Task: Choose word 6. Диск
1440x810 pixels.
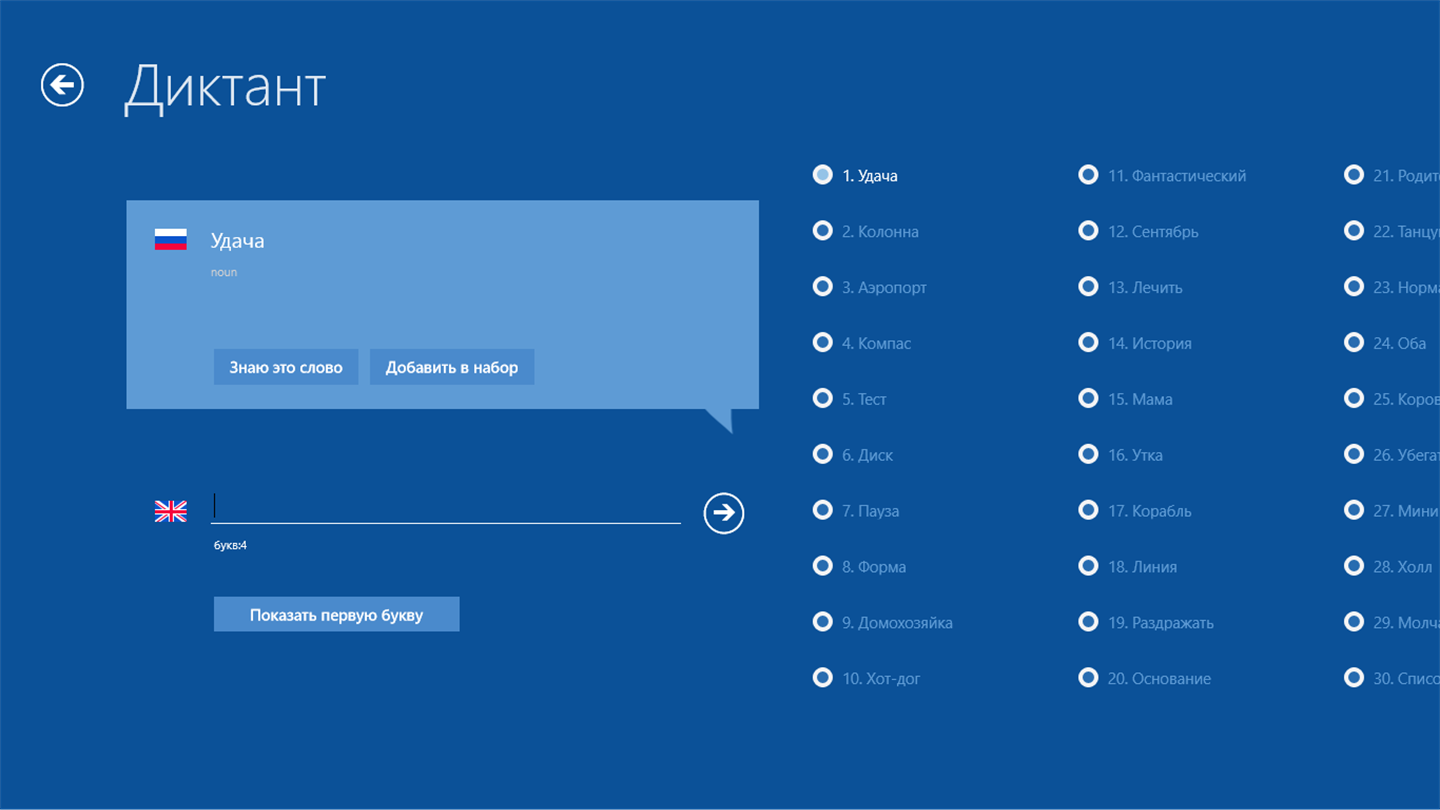Action: tap(853, 455)
